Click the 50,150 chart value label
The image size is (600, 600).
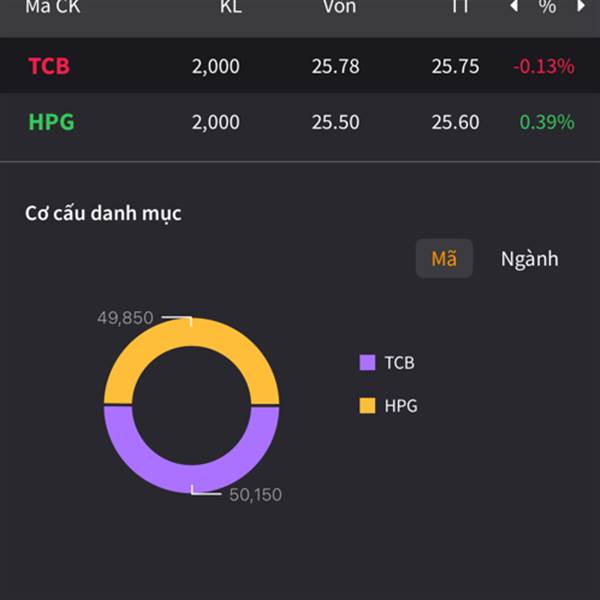(x=255, y=494)
